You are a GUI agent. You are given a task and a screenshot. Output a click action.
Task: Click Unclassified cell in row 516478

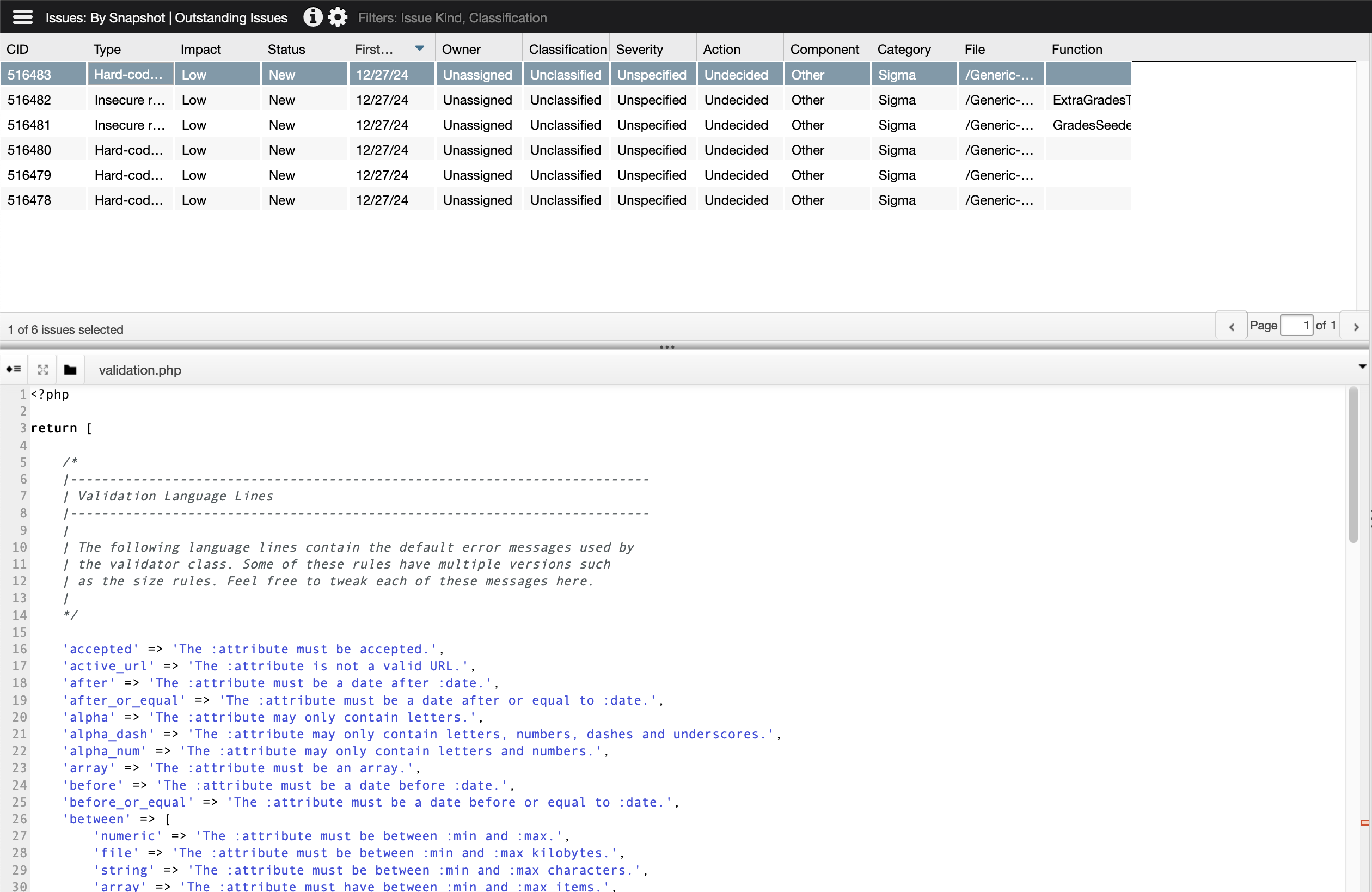tap(566, 200)
